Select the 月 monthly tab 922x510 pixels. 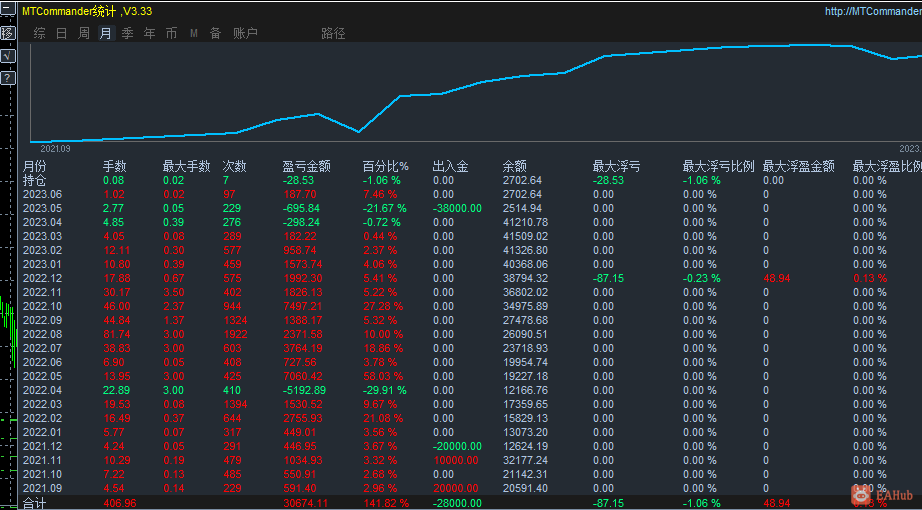[105, 34]
